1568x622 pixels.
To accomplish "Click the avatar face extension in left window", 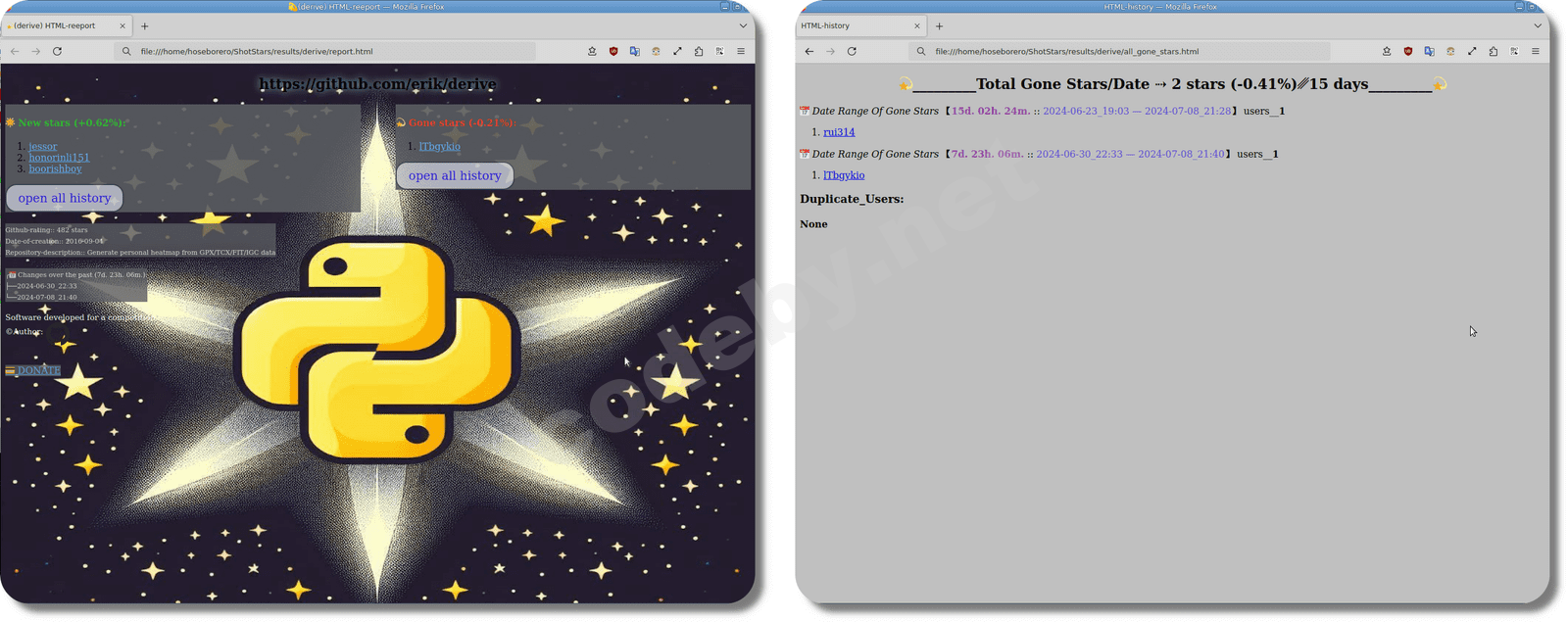I will (656, 51).
